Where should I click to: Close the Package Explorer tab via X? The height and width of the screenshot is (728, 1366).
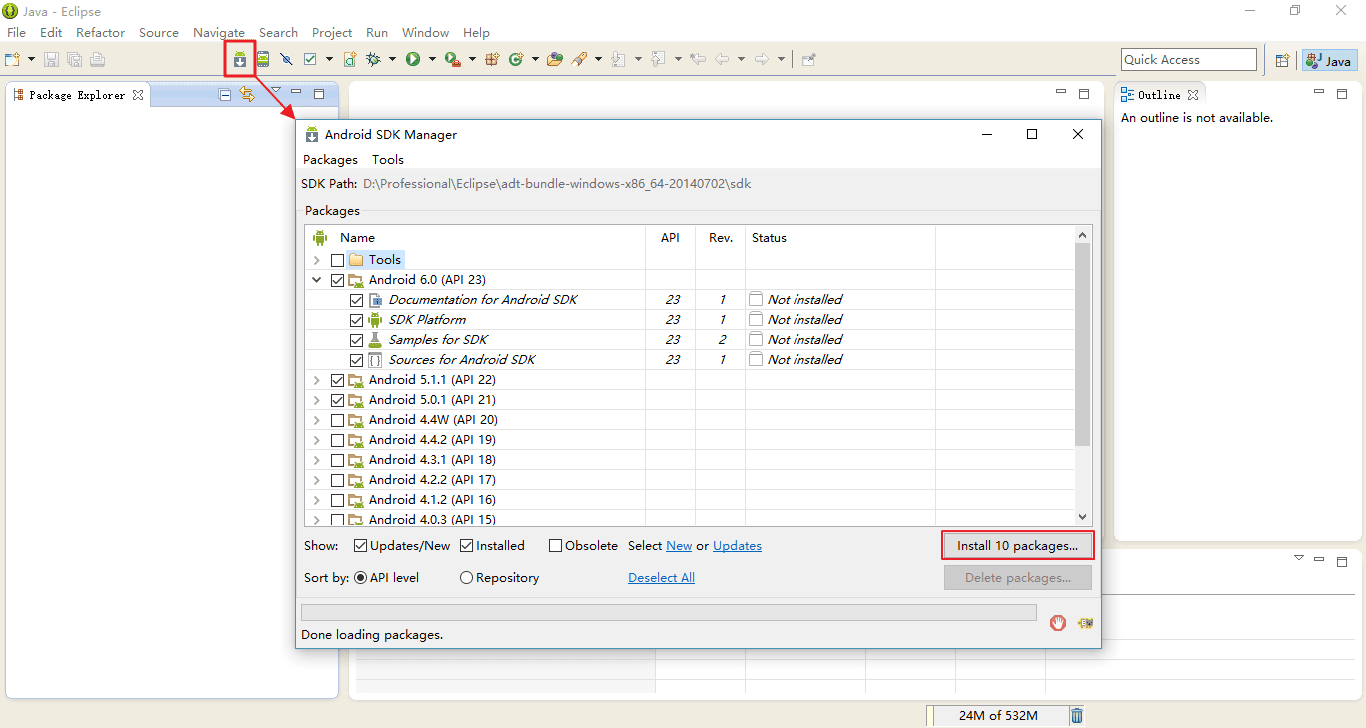(138, 95)
